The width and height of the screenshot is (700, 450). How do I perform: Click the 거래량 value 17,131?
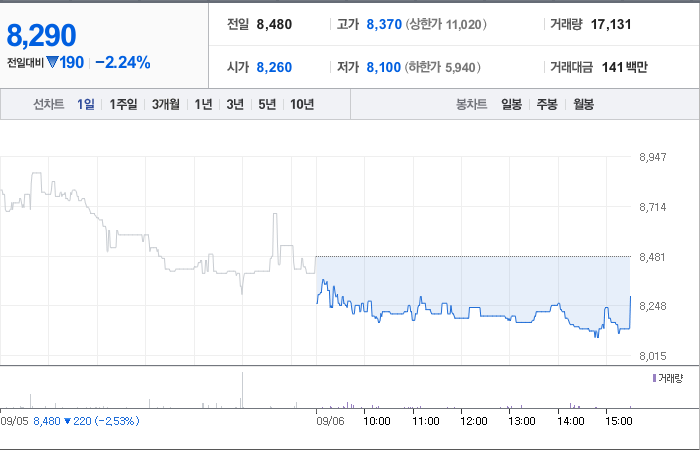coord(611,24)
